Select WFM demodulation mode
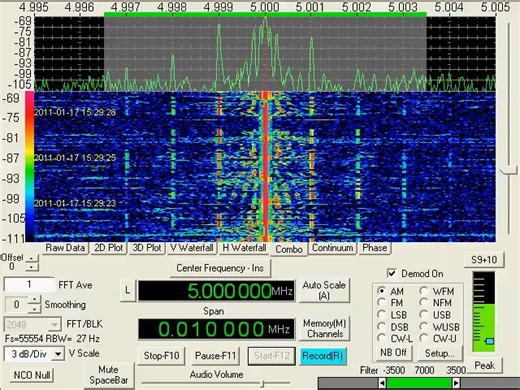This screenshot has height=390, width=520. click(424, 291)
